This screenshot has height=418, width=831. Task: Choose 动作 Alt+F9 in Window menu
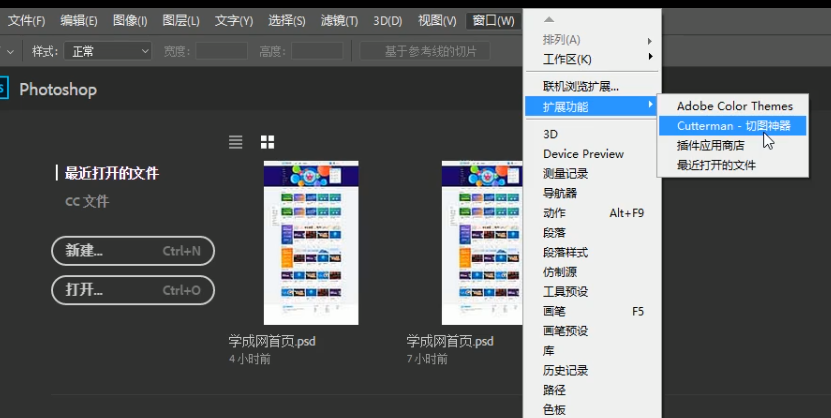[x=593, y=213]
